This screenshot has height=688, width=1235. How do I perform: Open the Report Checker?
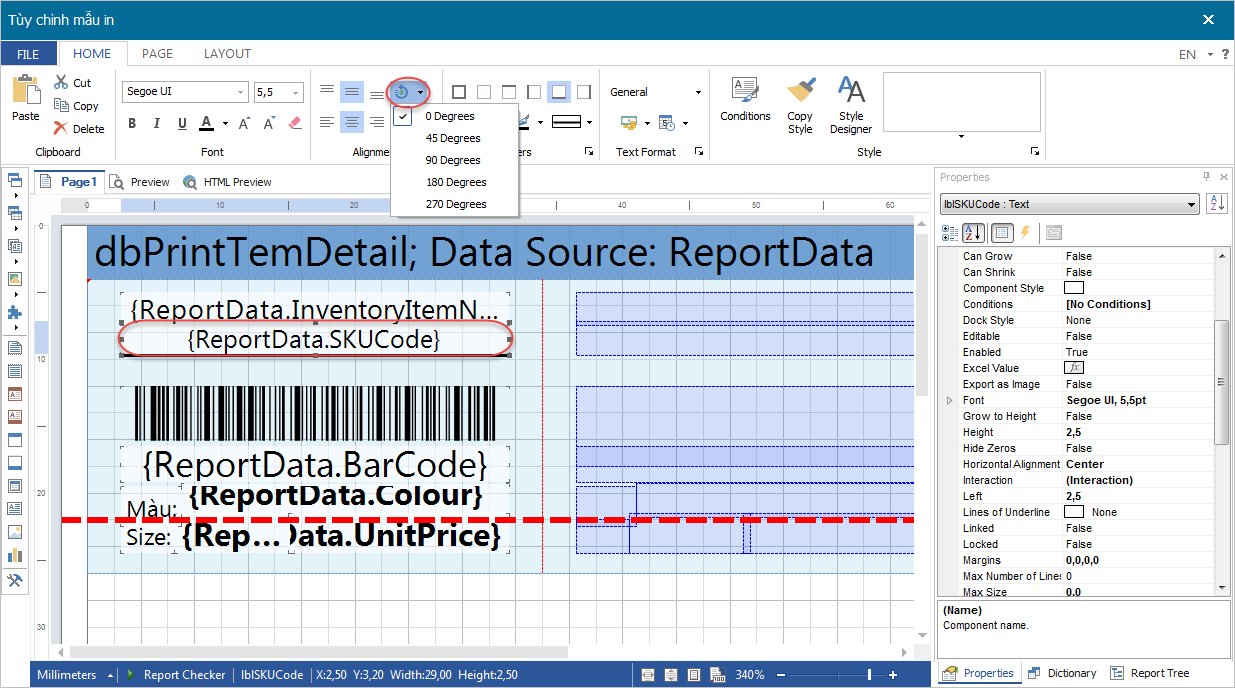click(176, 675)
